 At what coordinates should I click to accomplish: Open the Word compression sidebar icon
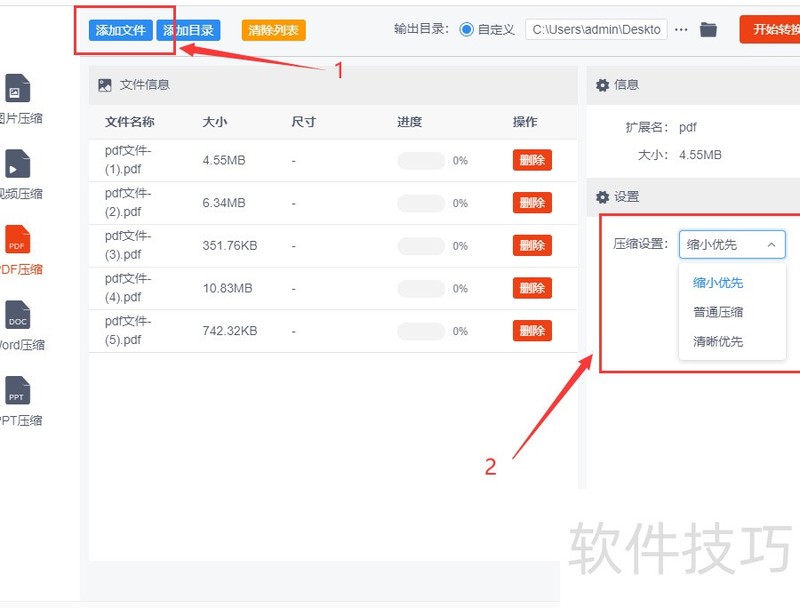pyautogui.click(x=17, y=317)
